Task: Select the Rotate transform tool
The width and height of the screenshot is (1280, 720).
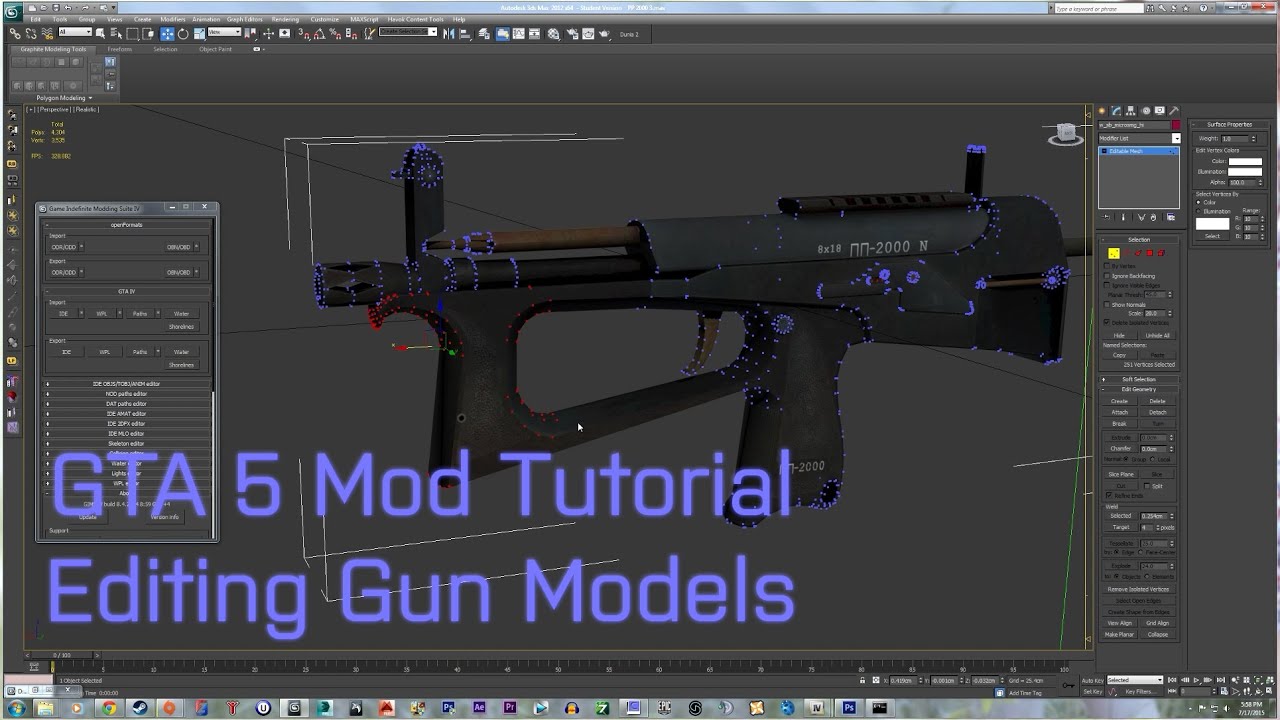Action: [x=183, y=34]
